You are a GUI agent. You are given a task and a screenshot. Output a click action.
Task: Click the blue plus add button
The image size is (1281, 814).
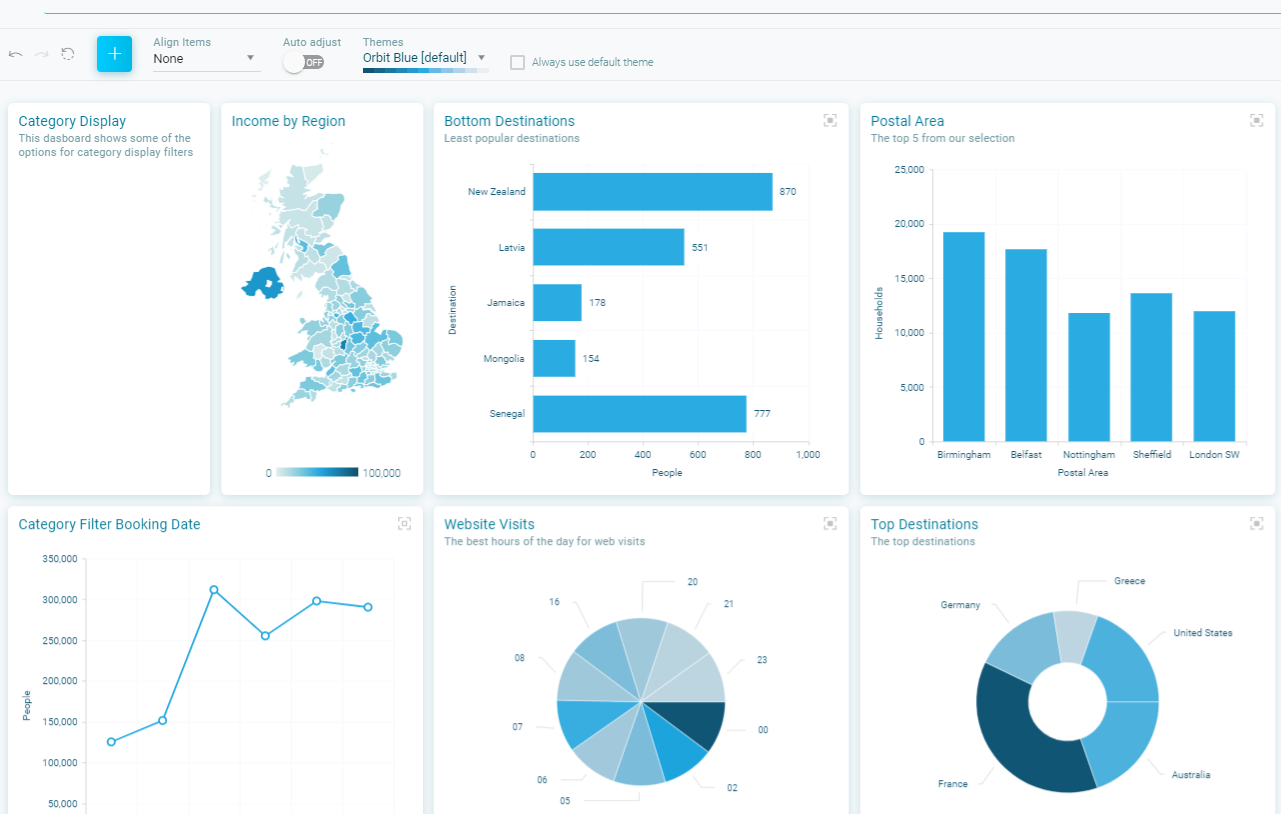(114, 54)
